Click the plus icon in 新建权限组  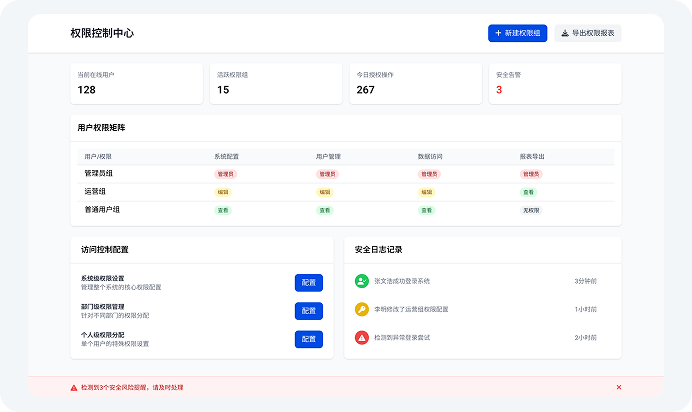pyautogui.click(x=498, y=33)
